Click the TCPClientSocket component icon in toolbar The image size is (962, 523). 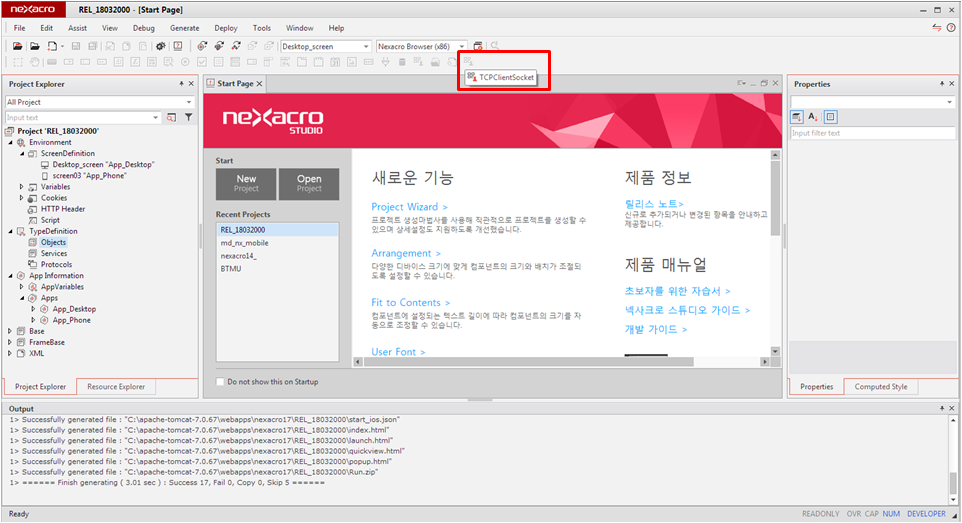coord(467,63)
